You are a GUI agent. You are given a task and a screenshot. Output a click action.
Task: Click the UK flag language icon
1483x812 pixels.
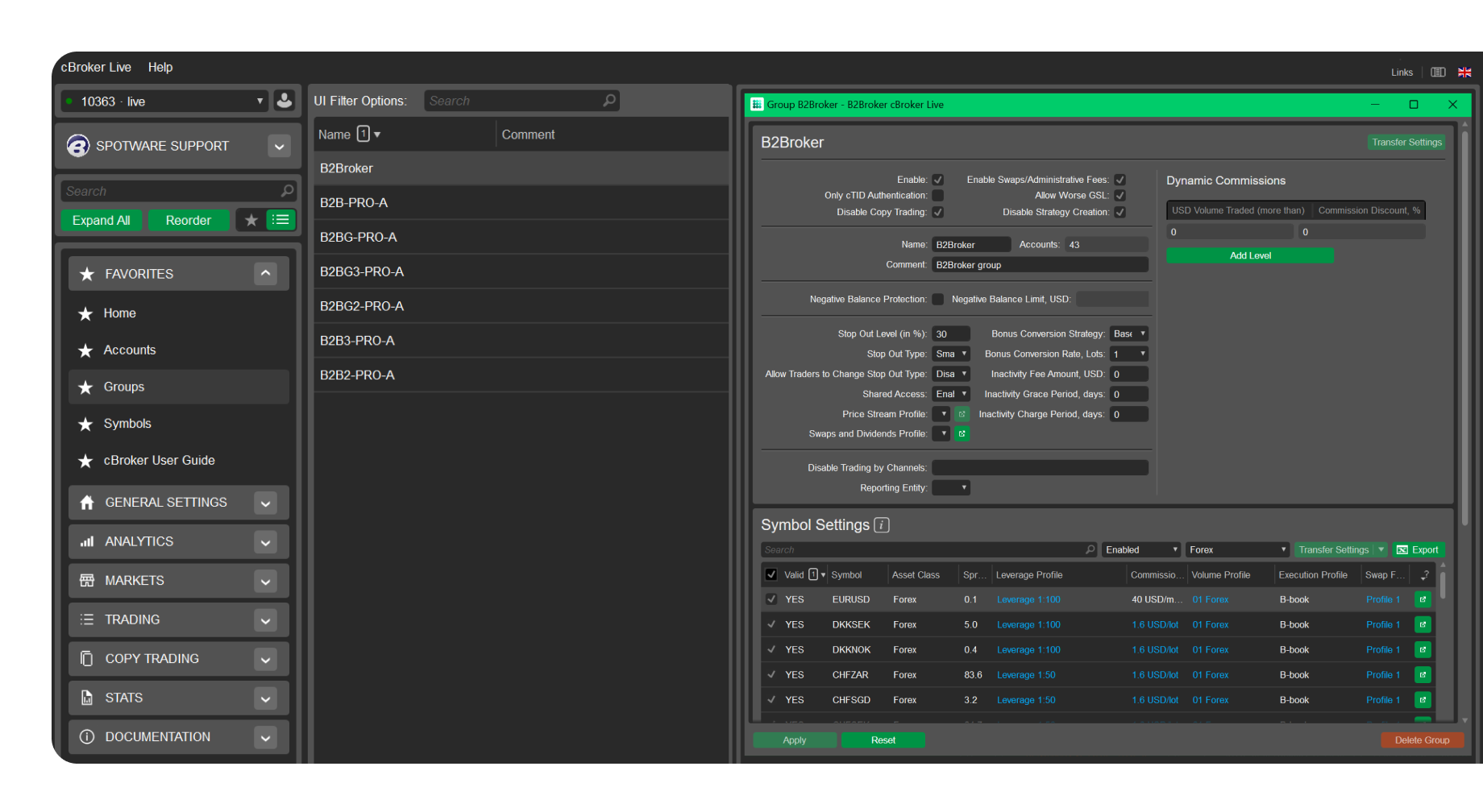pos(1464,72)
